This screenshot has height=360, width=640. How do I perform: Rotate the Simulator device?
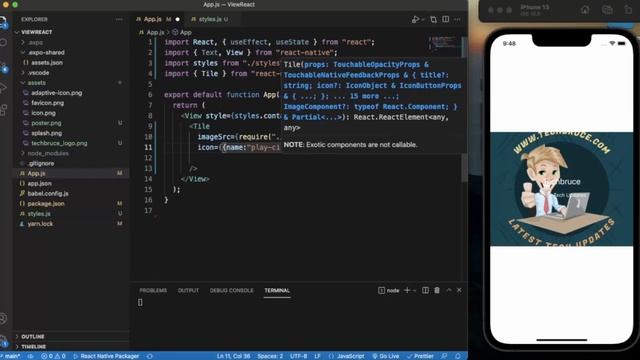coord(629,10)
